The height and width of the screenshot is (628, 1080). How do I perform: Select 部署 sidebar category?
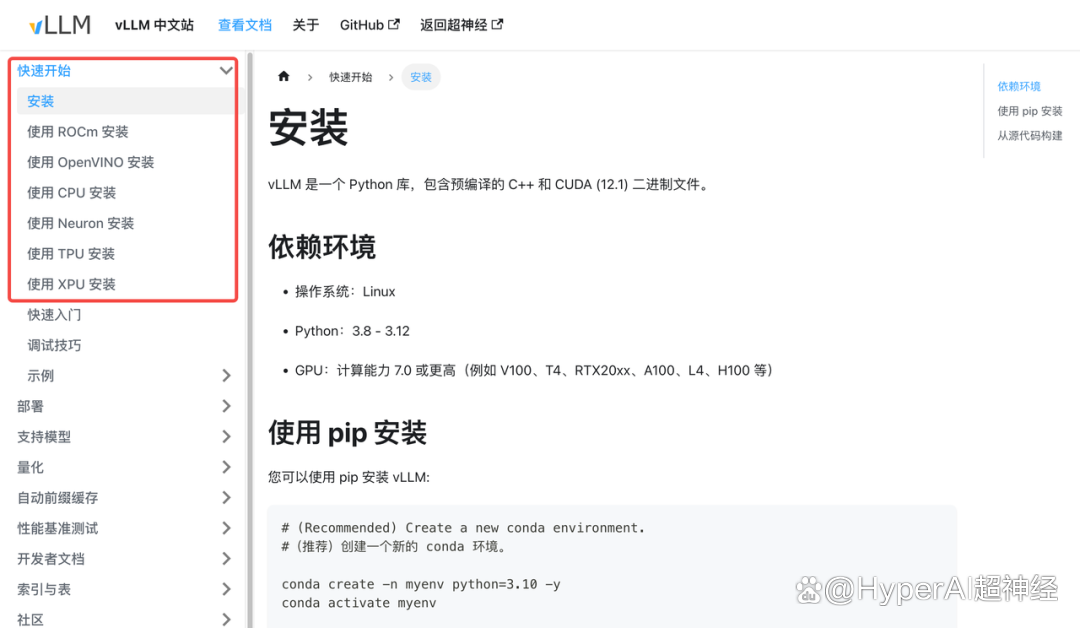[30, 406]
